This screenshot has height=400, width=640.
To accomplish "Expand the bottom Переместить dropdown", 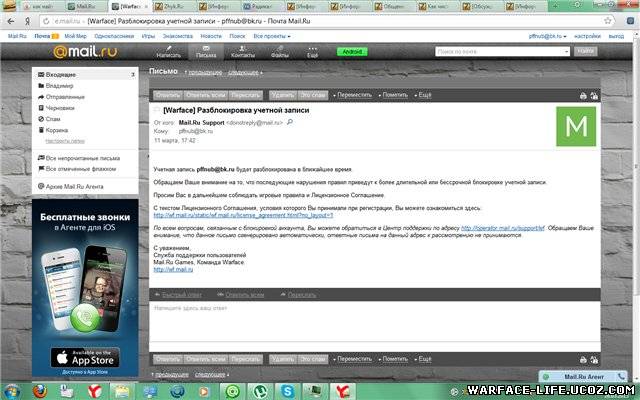I will point(353,359).
